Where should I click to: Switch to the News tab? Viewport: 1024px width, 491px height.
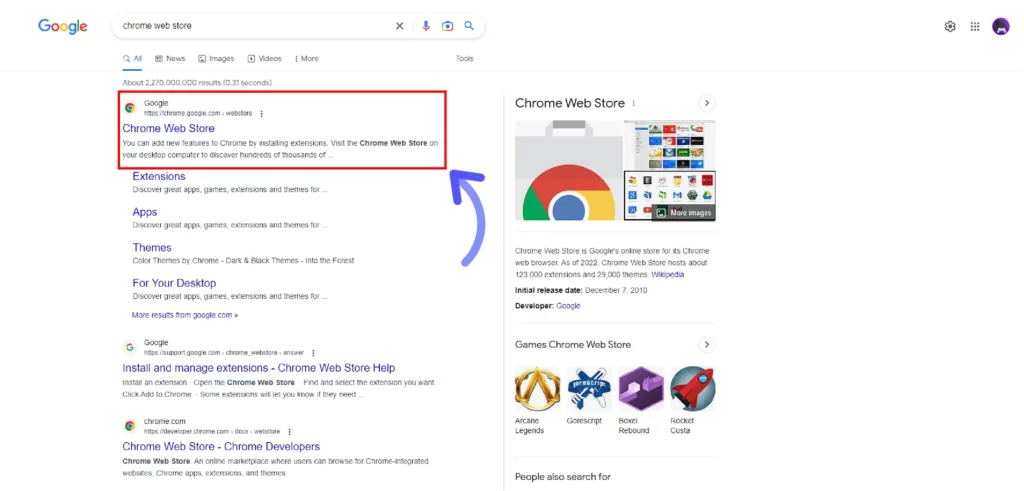click(170, 59)
